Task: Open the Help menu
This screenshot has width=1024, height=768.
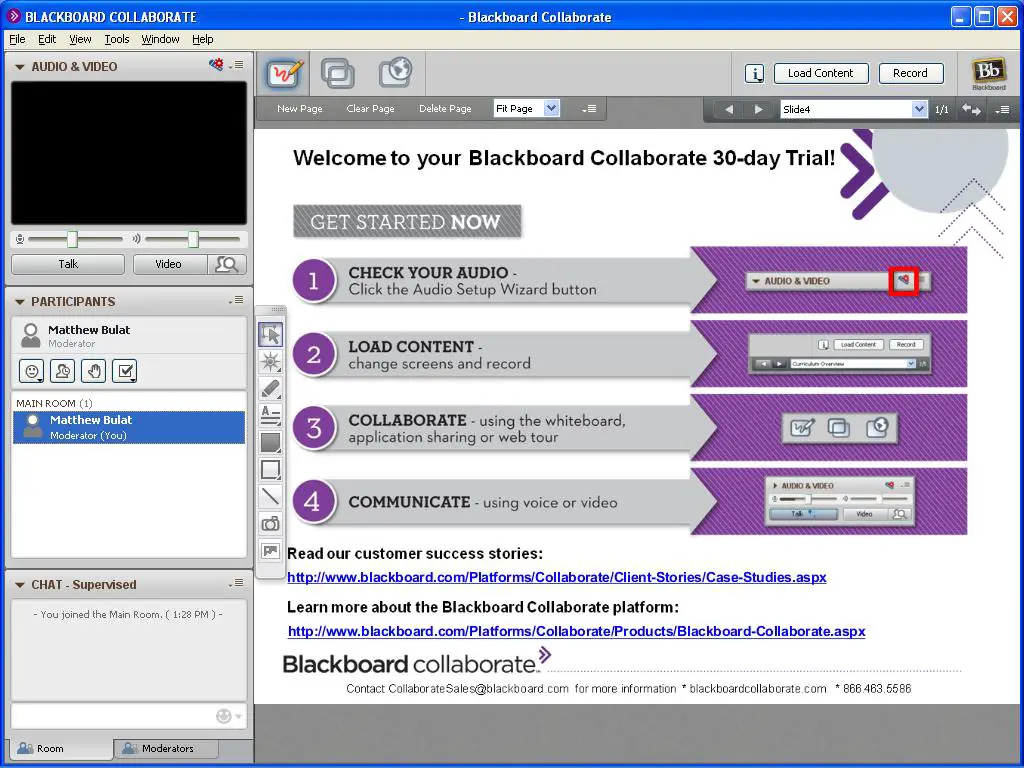Action: [x=202, y=39]
